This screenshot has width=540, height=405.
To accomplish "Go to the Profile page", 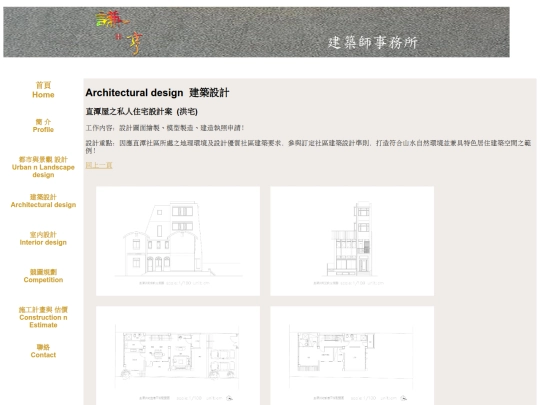I will tap(43, 126).
